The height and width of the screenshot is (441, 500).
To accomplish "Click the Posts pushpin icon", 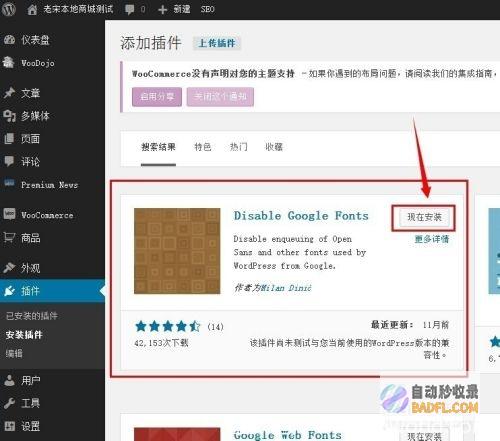I will click(x=9, y=93).
